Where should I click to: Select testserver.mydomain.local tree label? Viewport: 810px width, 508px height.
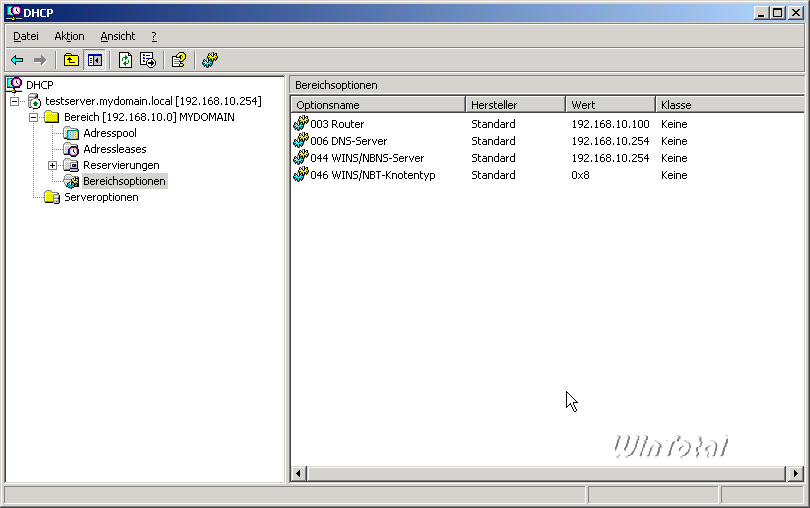(x=153, y=101)
